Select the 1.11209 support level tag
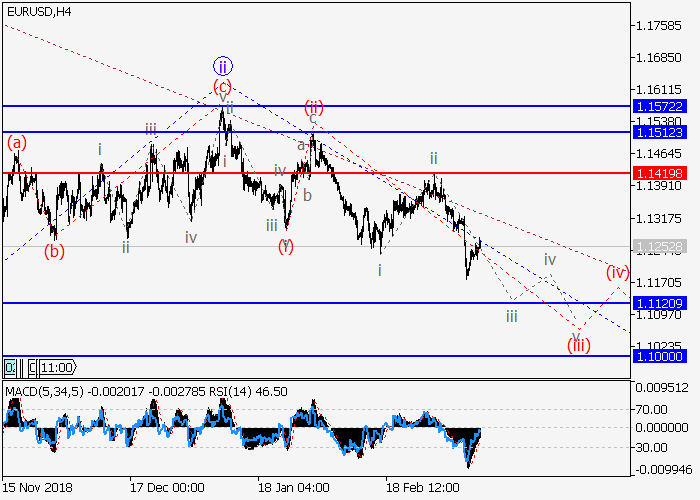 (659, 303)
